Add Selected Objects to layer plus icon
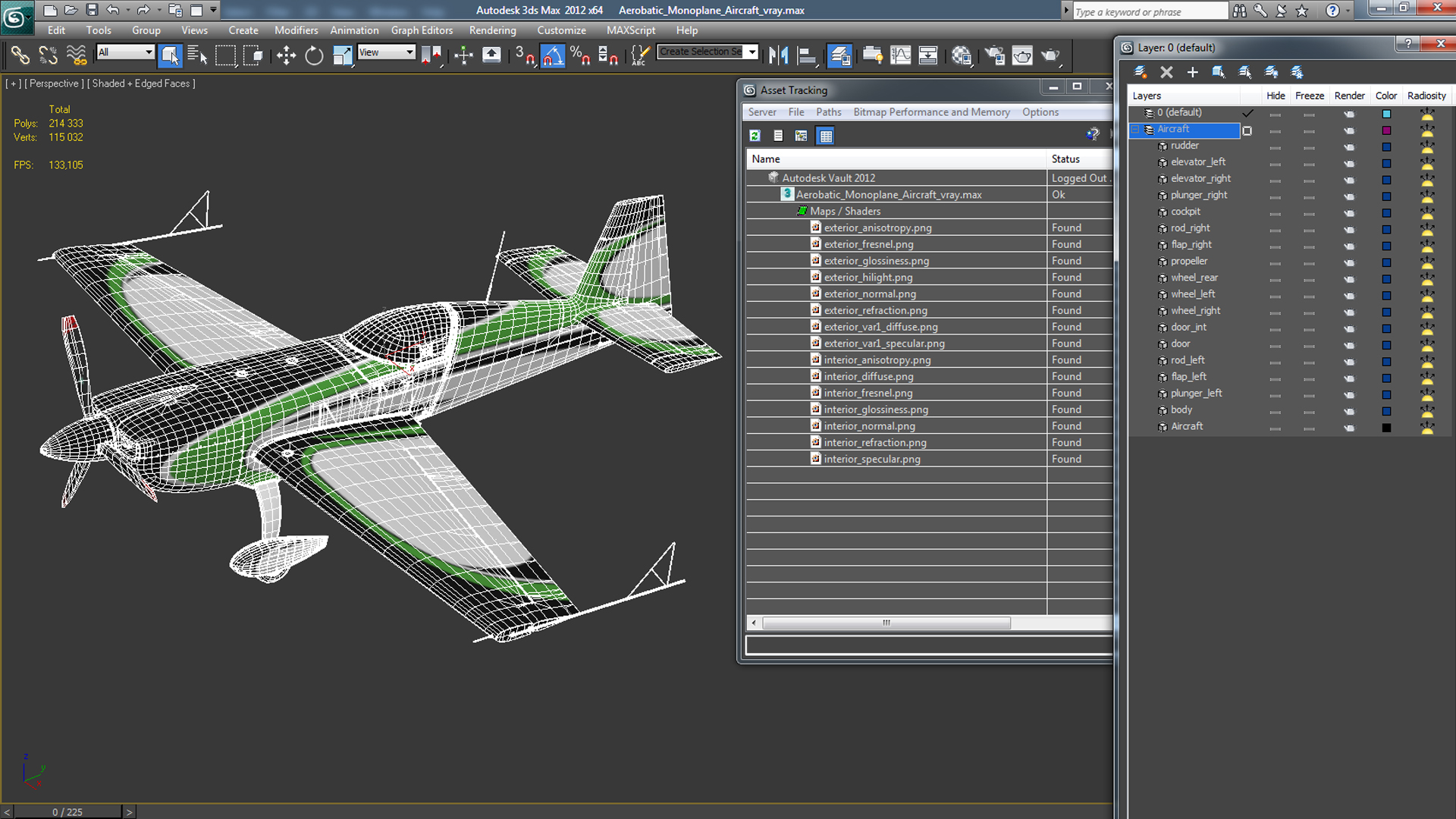1456x819 pixels. tap(1192, 72)
